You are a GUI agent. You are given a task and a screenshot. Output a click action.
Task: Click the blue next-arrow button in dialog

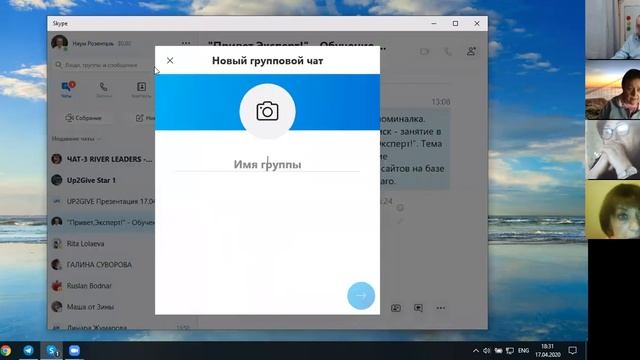tap(361, 296)
